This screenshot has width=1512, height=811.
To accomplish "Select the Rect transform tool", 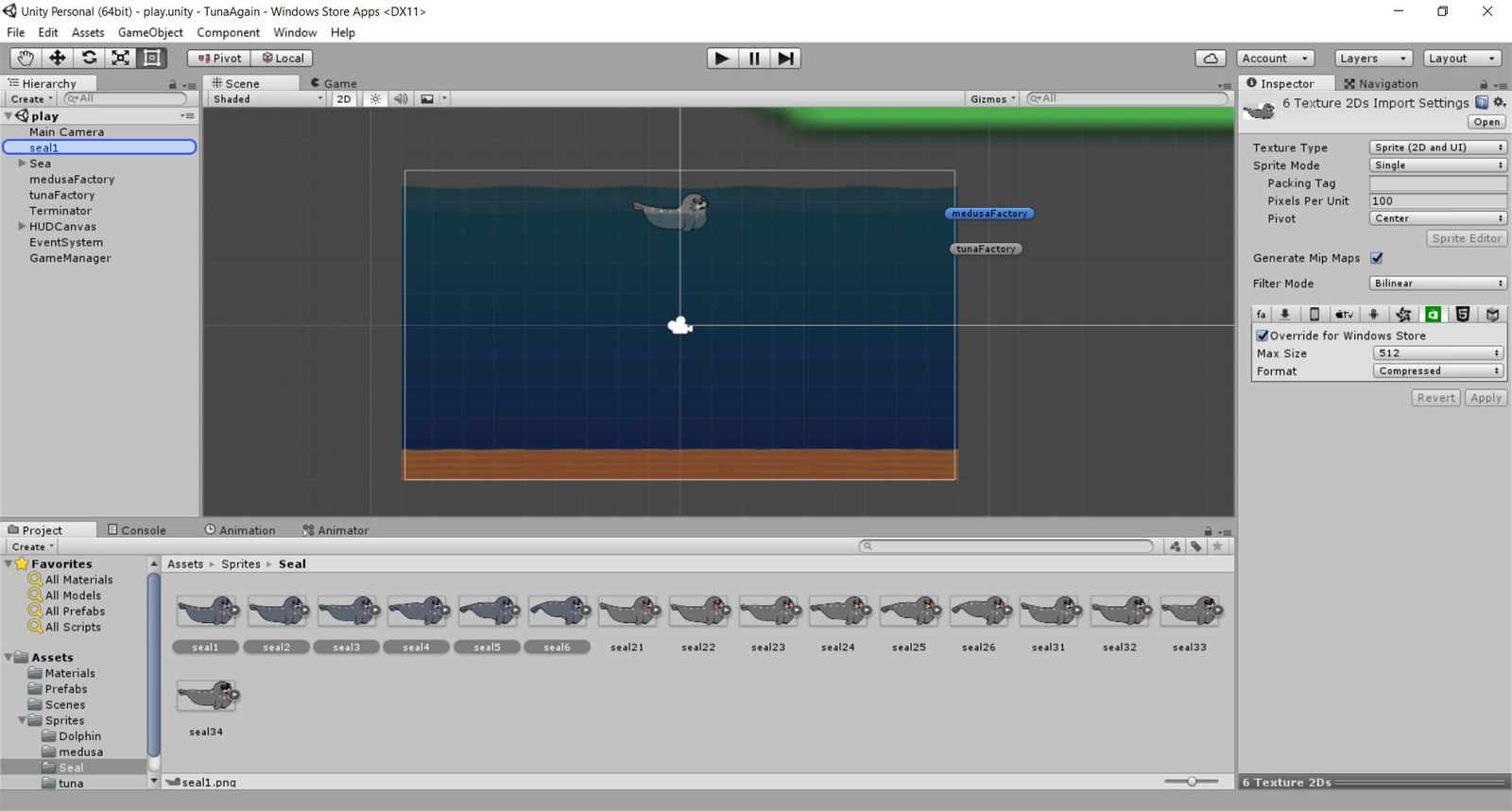I will click(x=151, y=58).
